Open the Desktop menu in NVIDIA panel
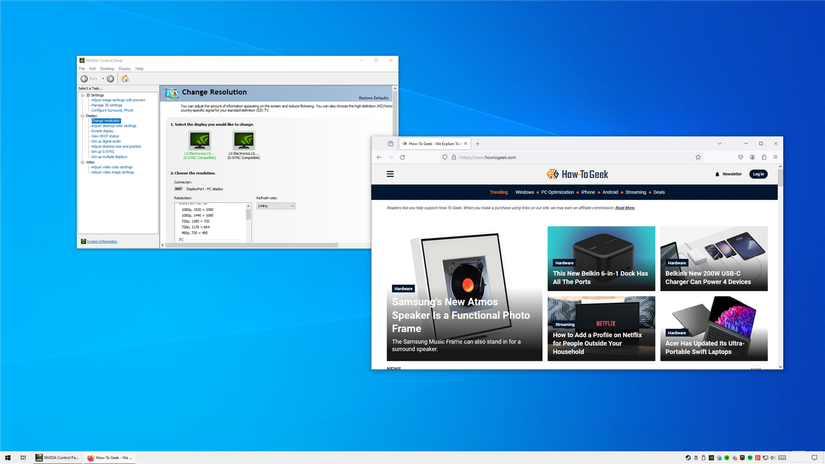825x464 pixels. (x=107, y=69)
